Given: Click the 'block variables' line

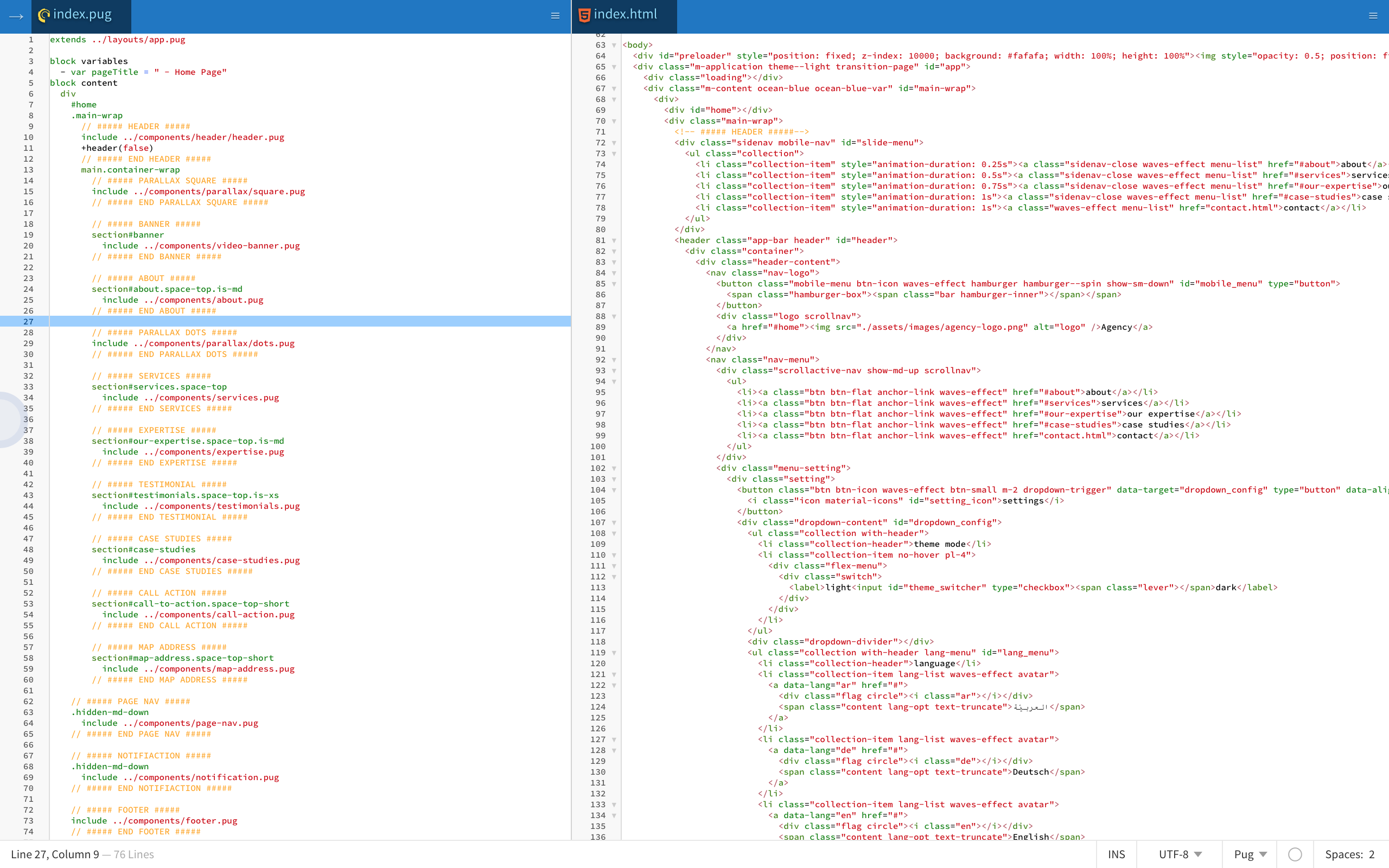Looking at the screenshot, I should pyautogui.click(x=89, y=61).
